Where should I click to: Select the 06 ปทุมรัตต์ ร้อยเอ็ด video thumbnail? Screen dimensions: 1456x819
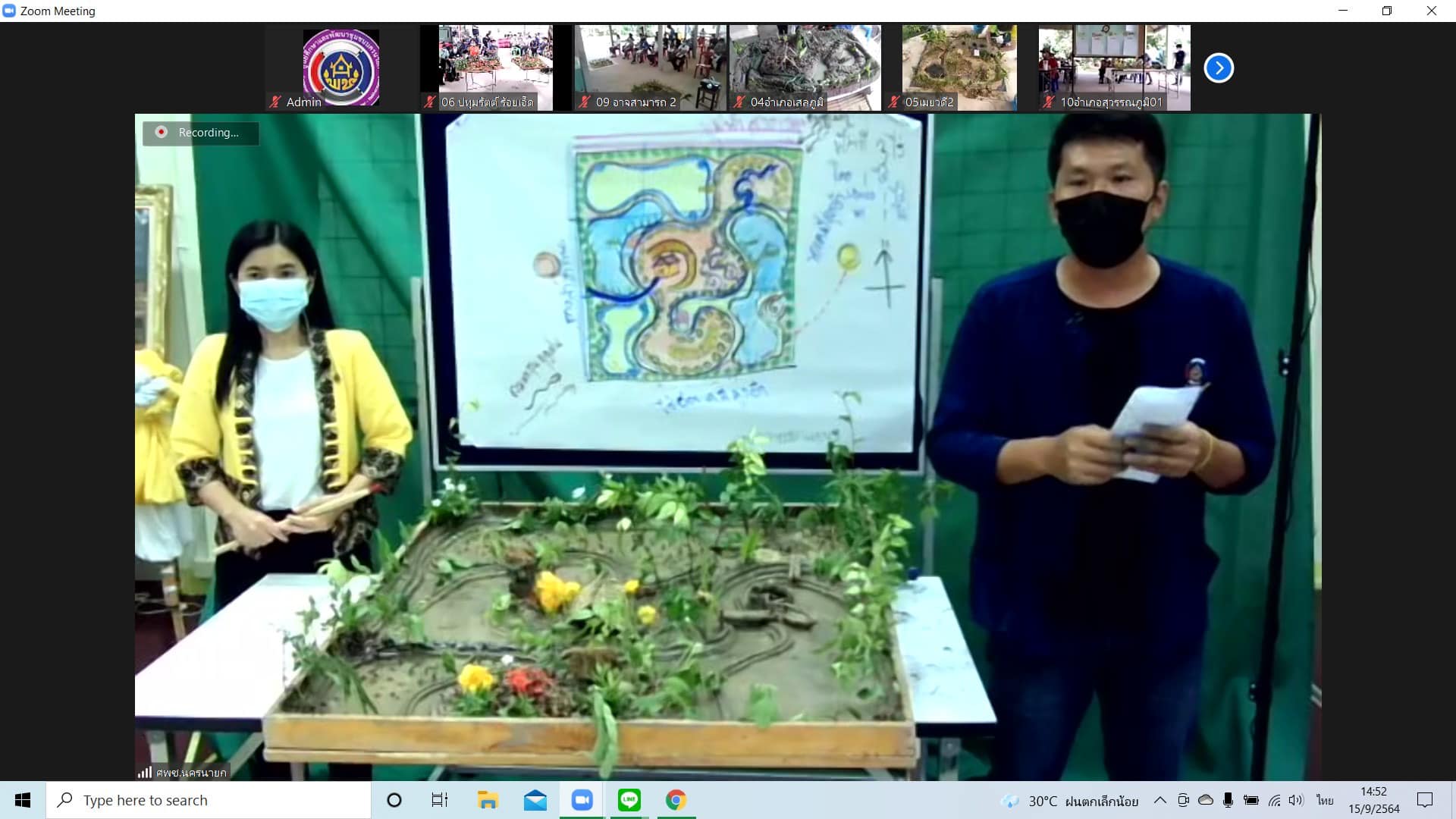[496, 68]
